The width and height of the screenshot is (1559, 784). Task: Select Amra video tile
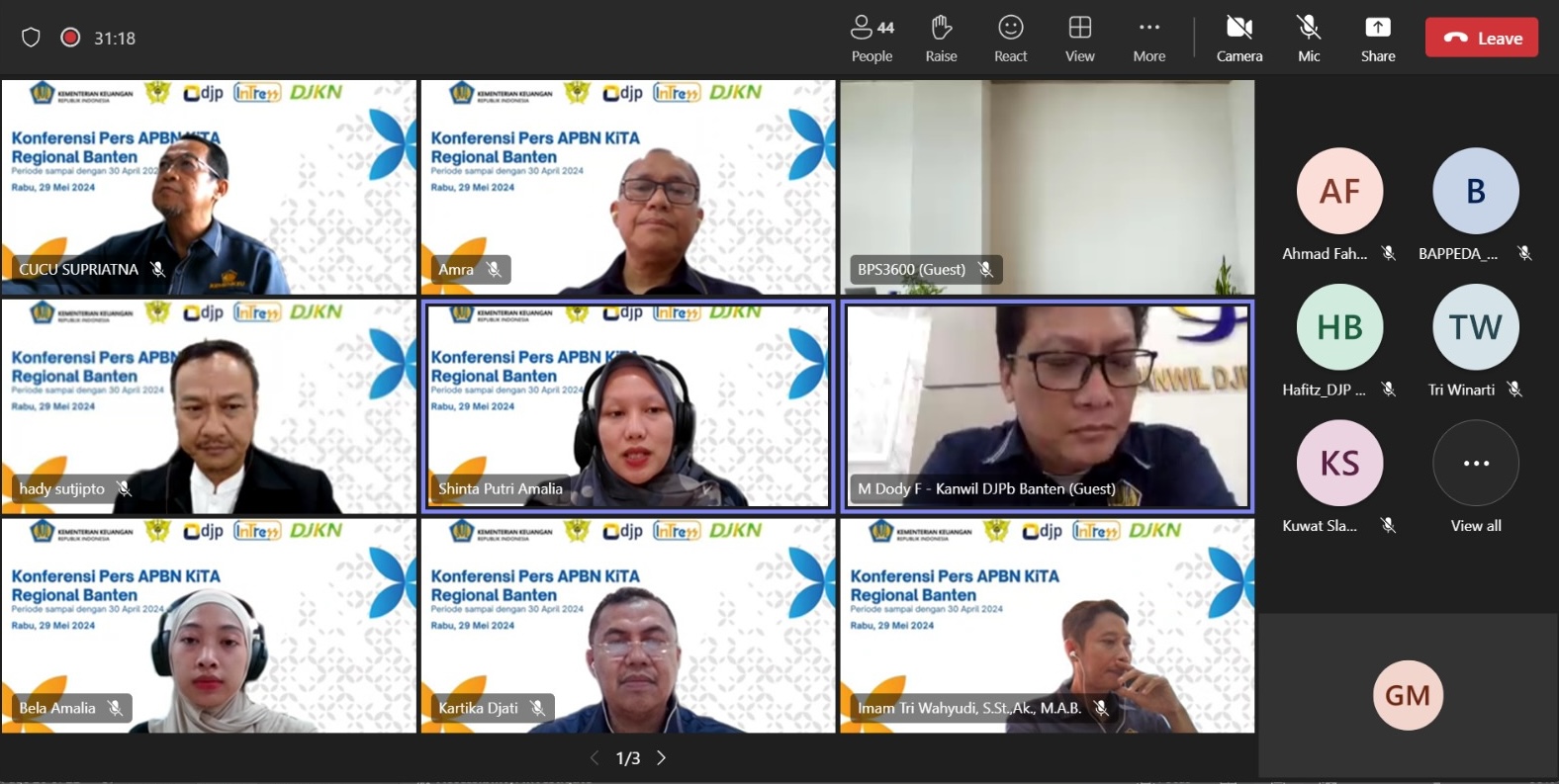coord(628,187)
